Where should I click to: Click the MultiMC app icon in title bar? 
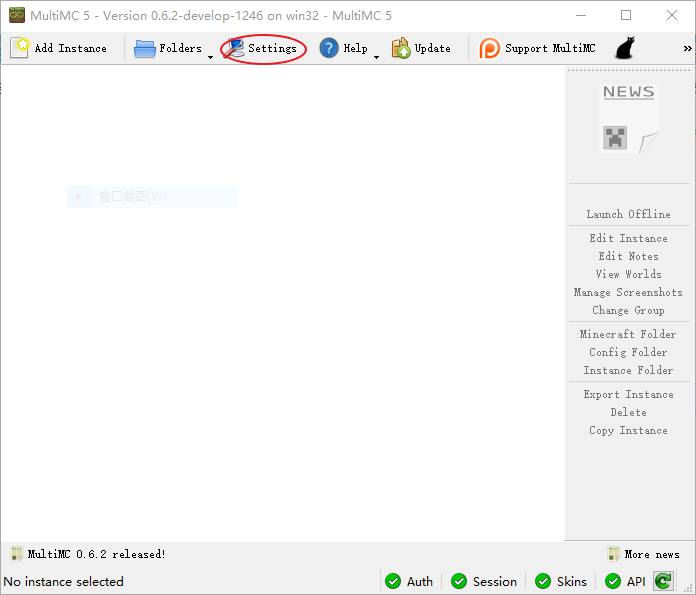(x=17, y=15)
